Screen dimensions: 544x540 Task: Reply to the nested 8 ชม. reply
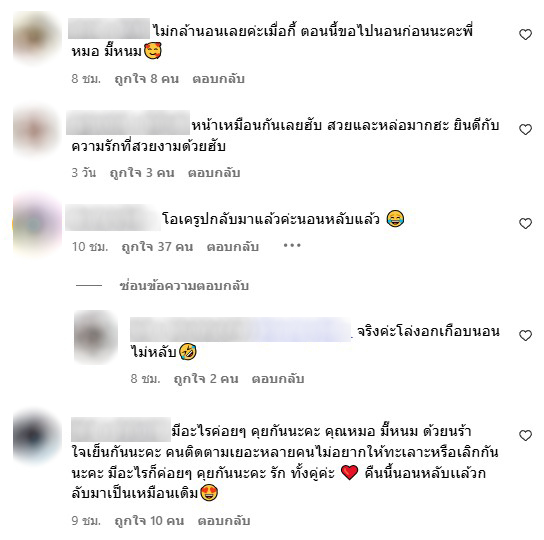coord(278,379)
